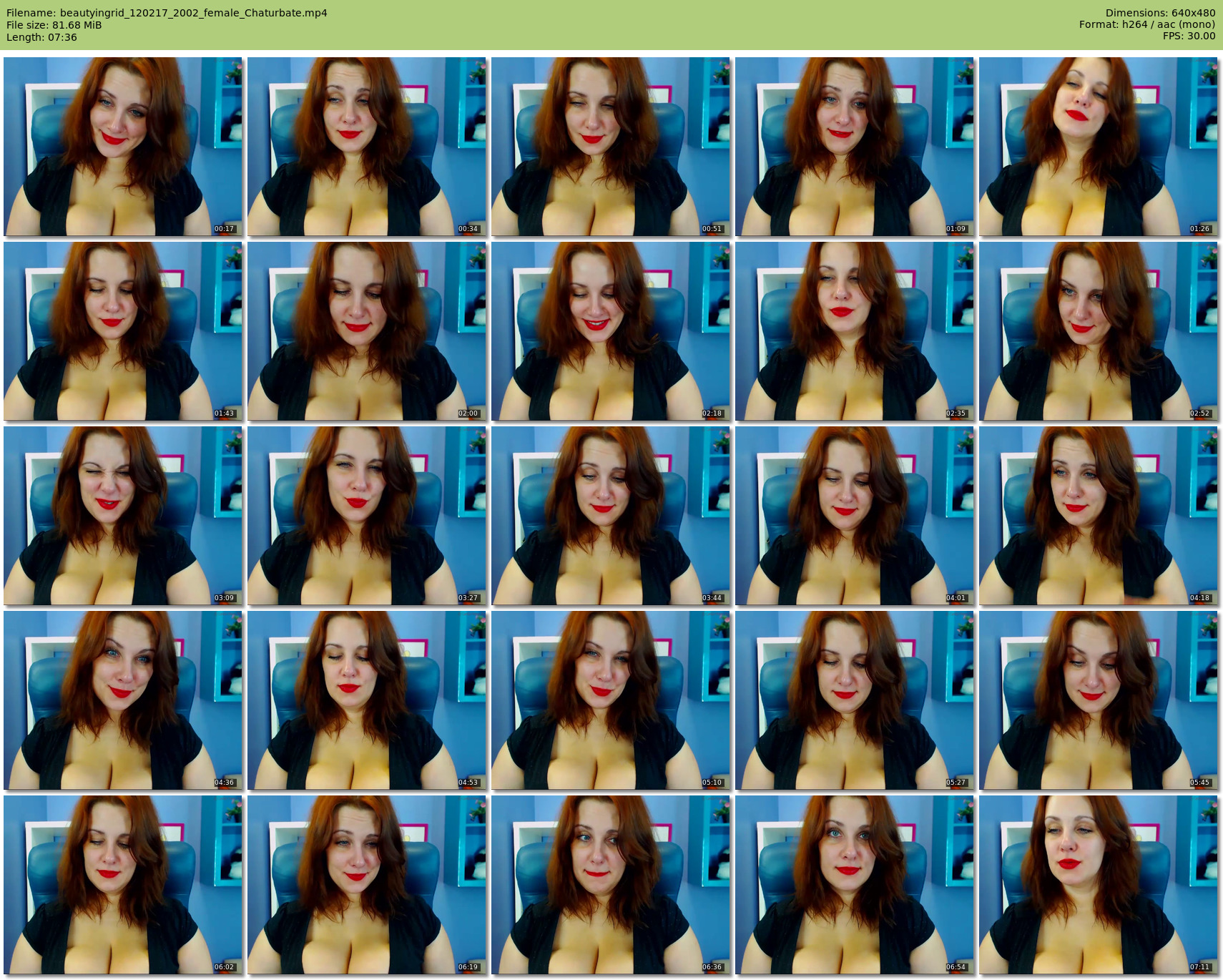Click the thumbnail with timestamp 02:35
1223x980 pixels.
pyautogui.click(x=855, y=331)
